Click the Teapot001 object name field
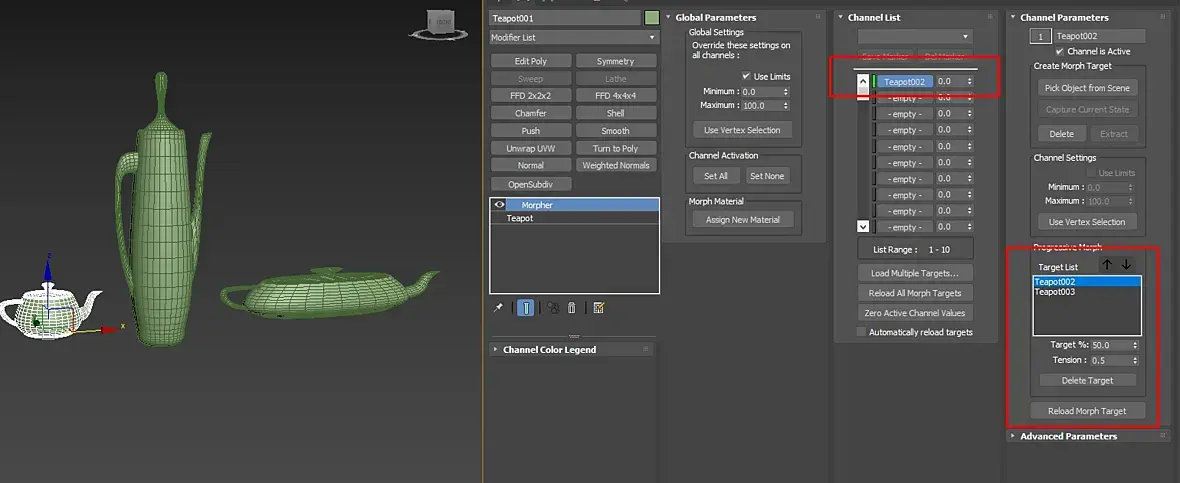 point(564,17)
